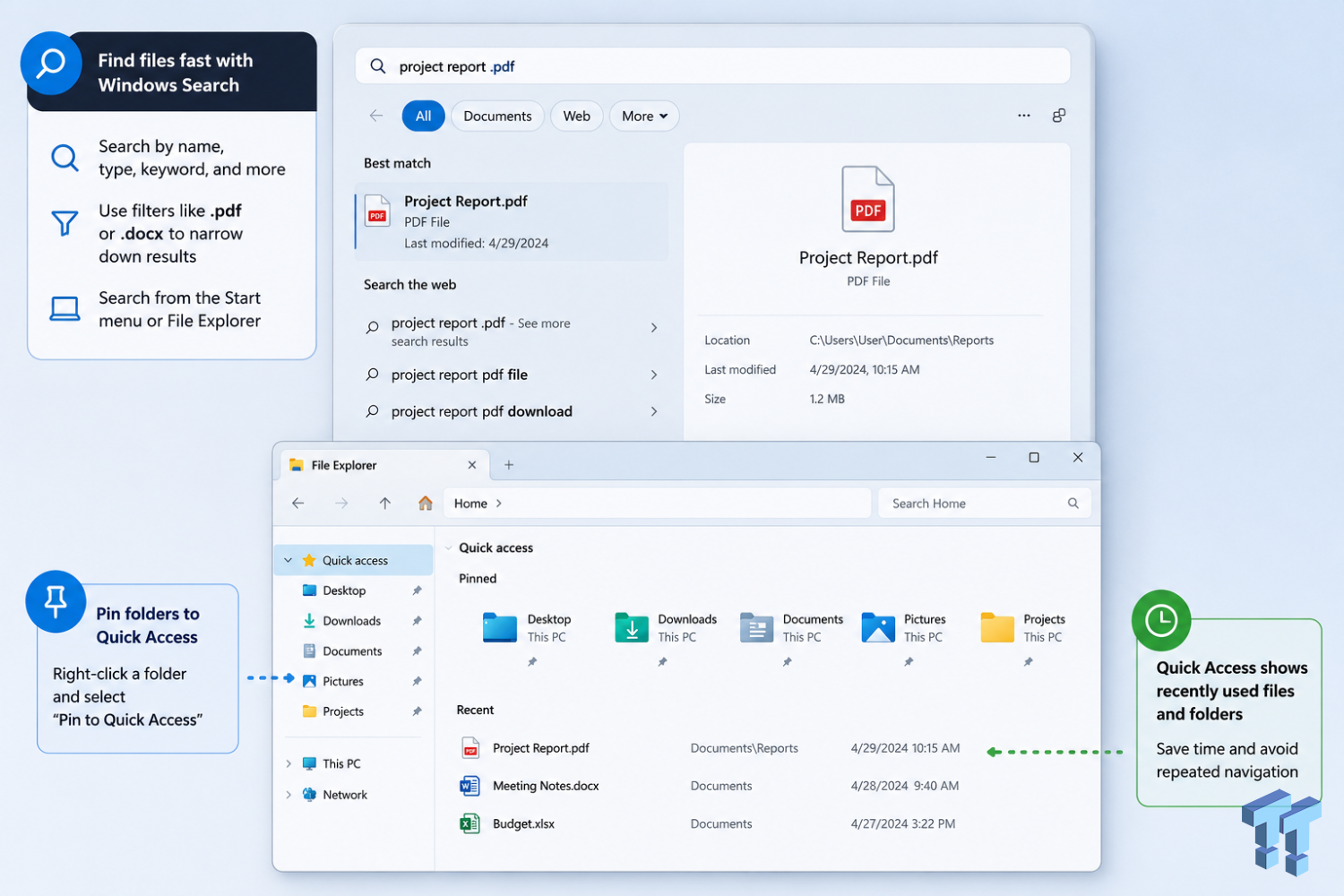
Task: Unpin Pictures using its sidebar pin icon
Action: click(x=417, y=681)
